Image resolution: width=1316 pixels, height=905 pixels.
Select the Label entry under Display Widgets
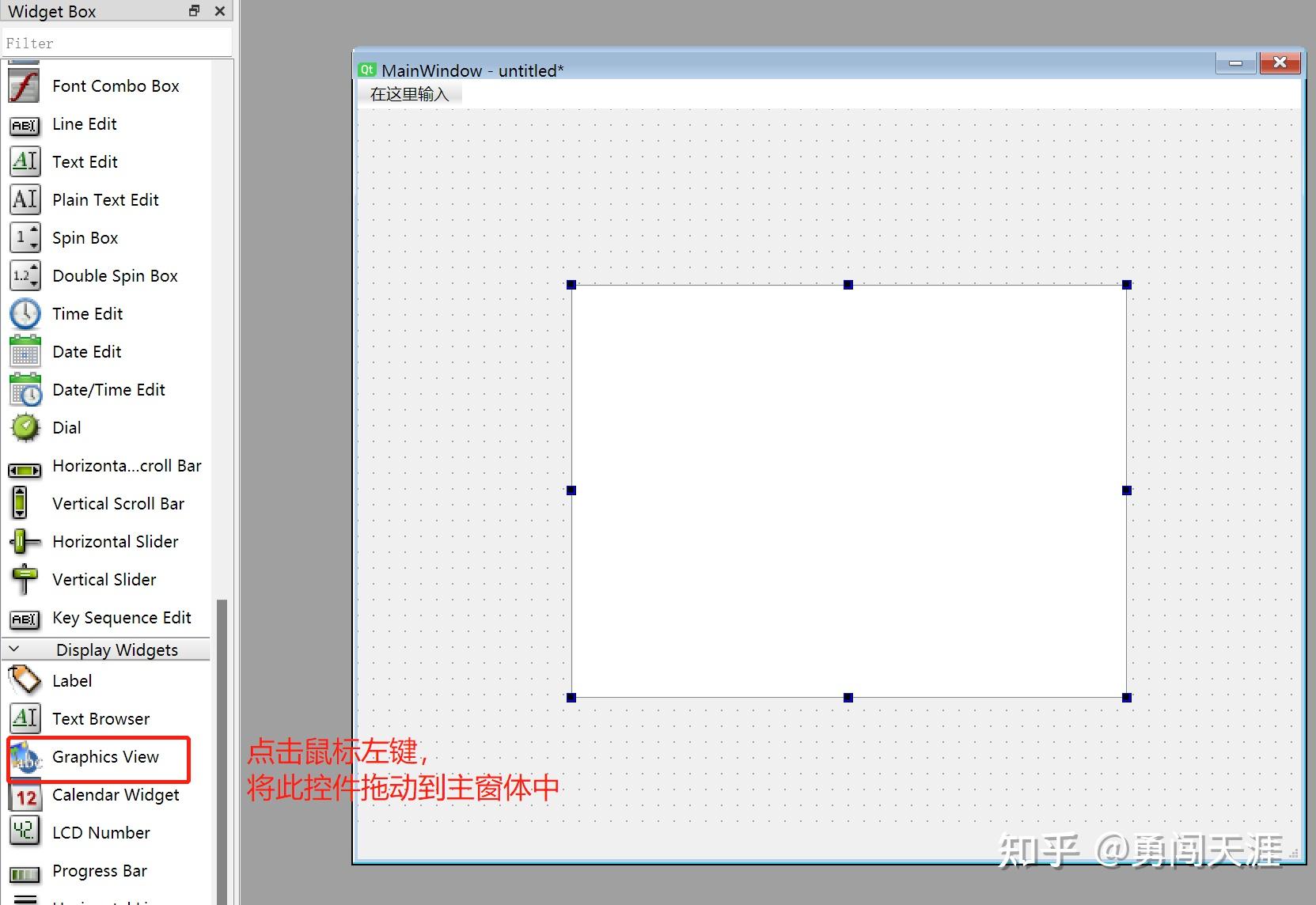[x=72, y=680]
